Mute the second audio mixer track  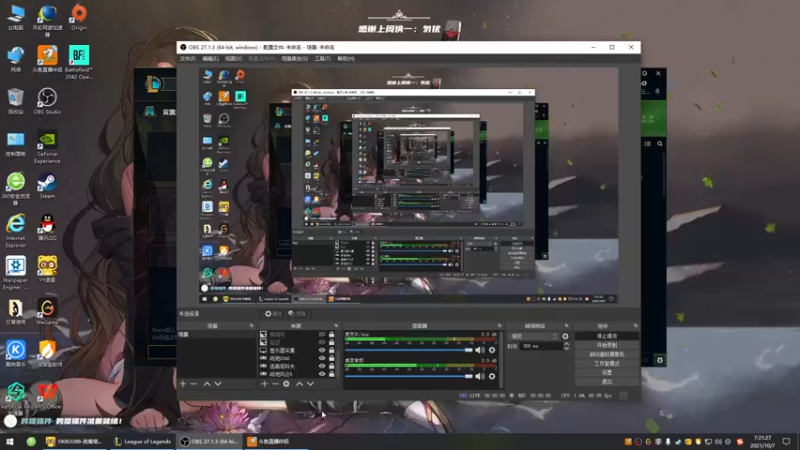(480, 376)
